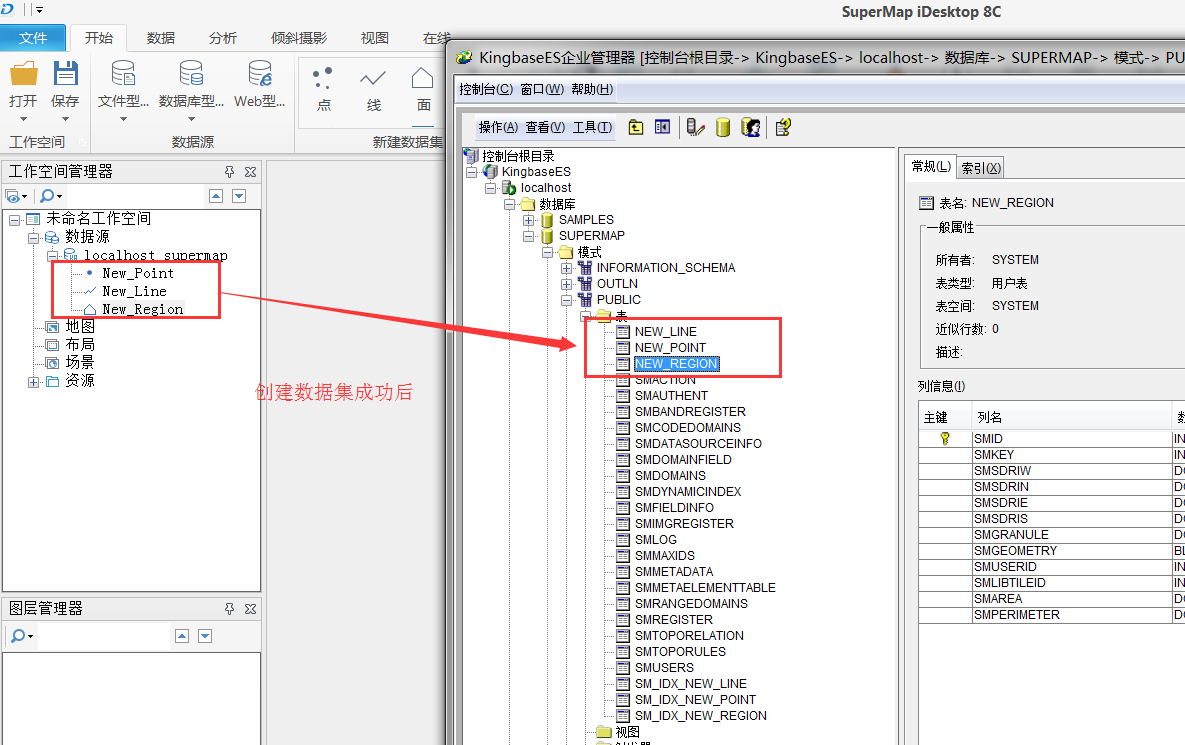Expand the 资源 tree node
Viewport: 1185px width, 745px height.
pyautogui.click(x=33, y=382)
